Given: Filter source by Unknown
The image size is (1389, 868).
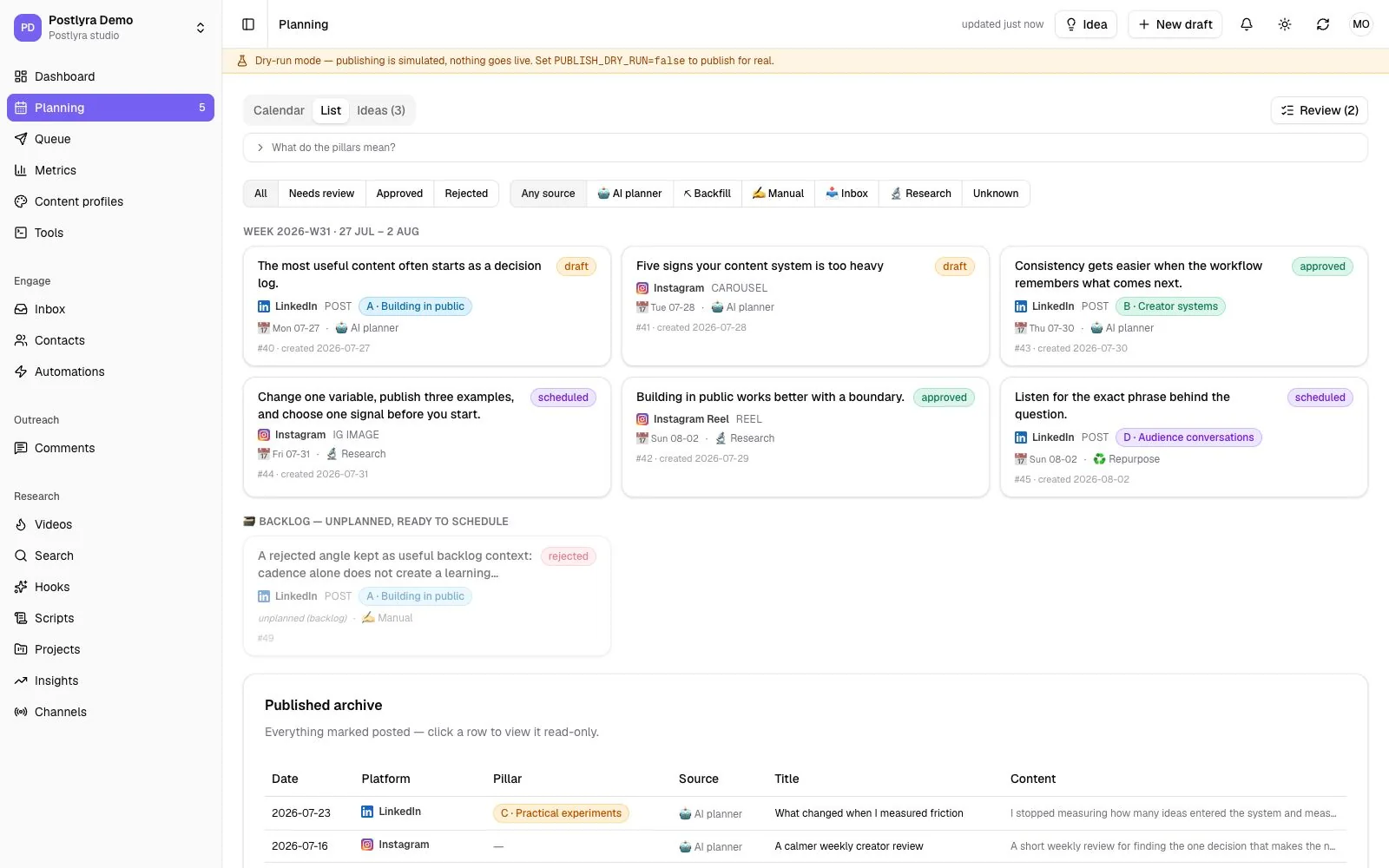Looking at the screenshot, I should pos(996,194).
